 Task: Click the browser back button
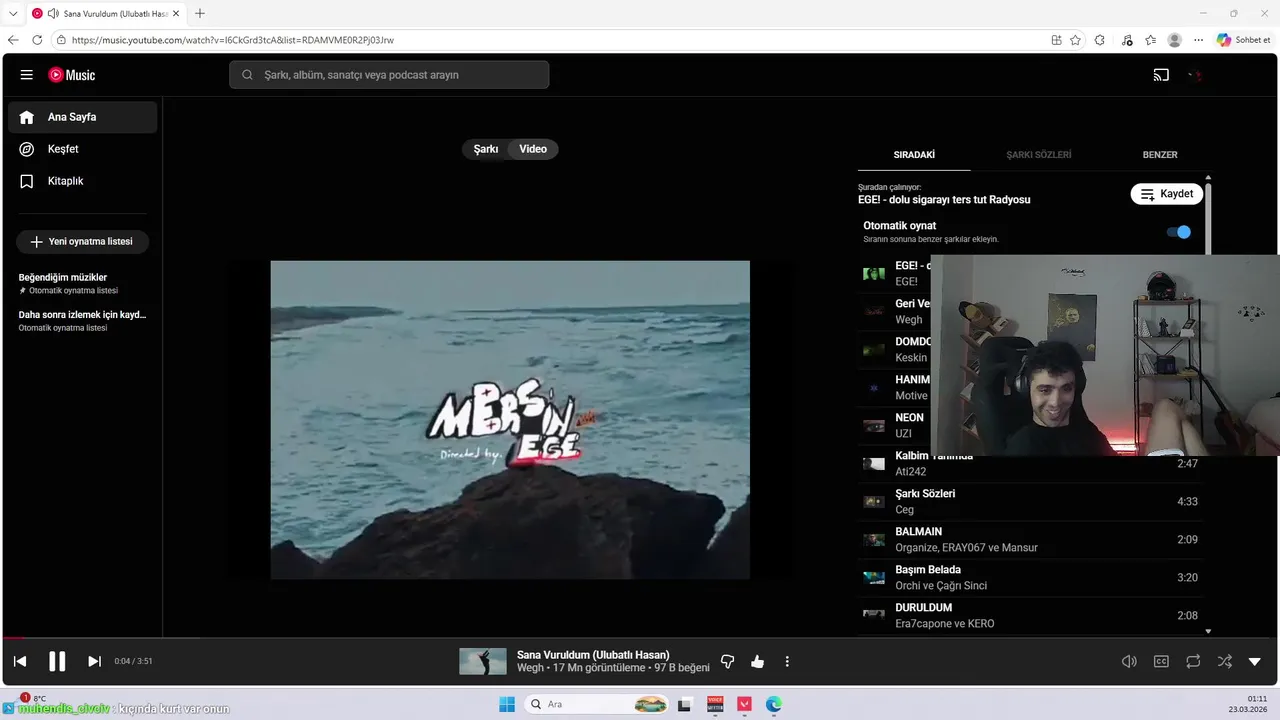13,40
